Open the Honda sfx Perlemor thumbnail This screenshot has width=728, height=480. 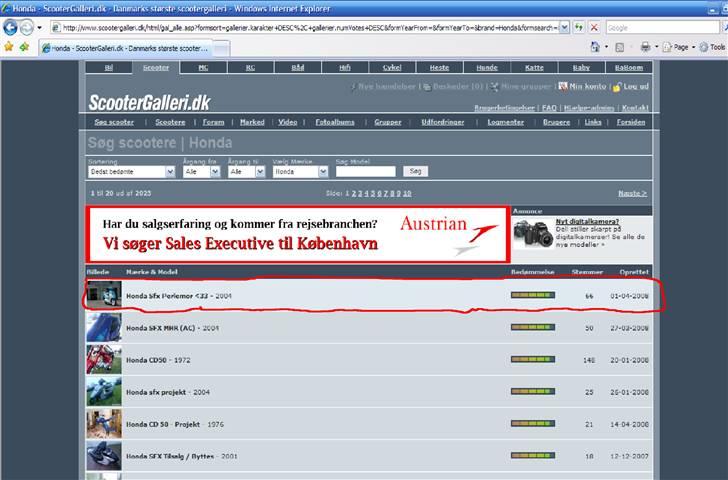(103, 297)
